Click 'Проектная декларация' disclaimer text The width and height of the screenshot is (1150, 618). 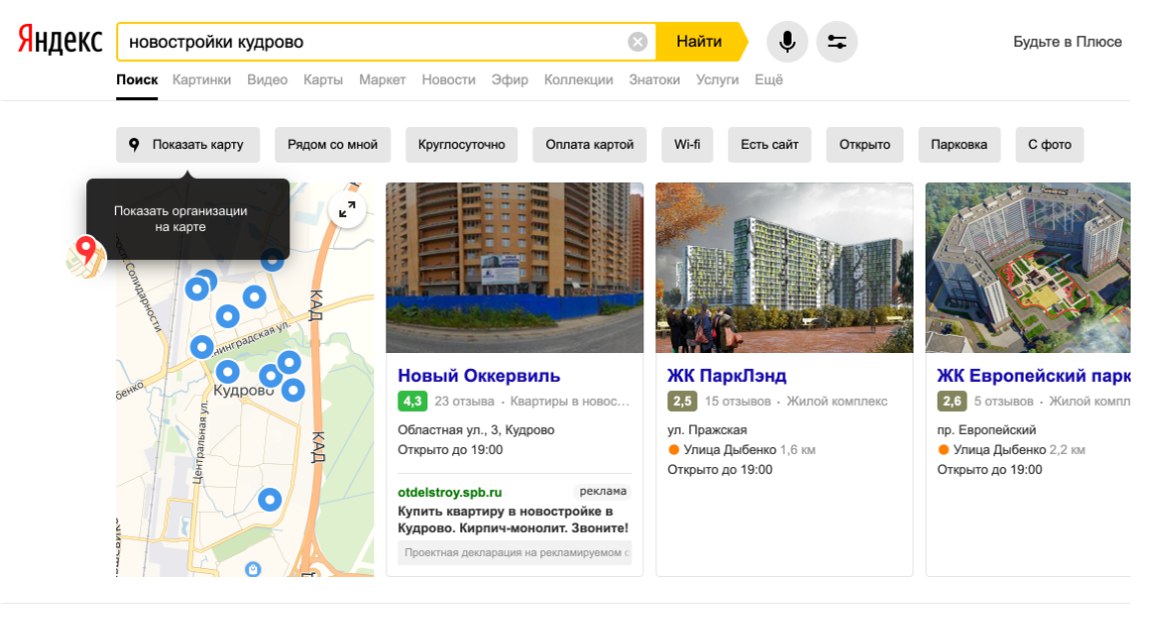(515, 552)
